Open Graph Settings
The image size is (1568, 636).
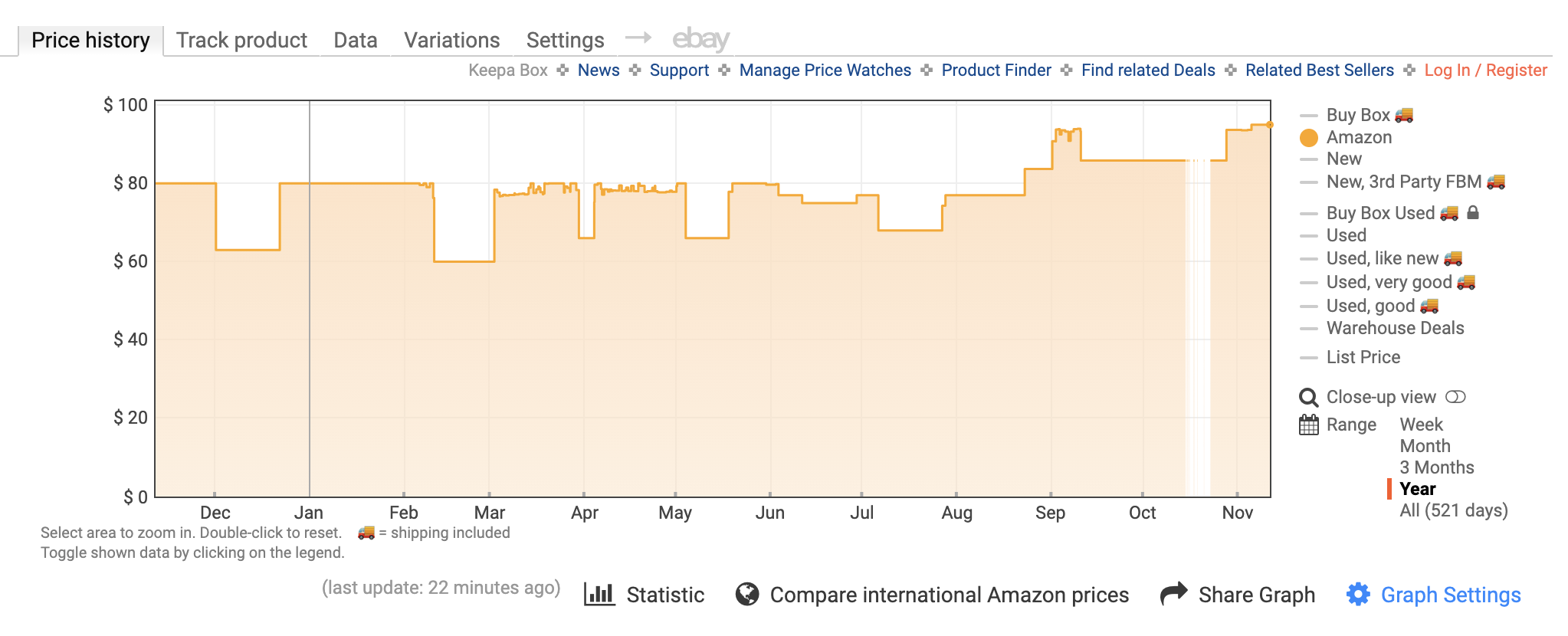(x=1451, y=595)
